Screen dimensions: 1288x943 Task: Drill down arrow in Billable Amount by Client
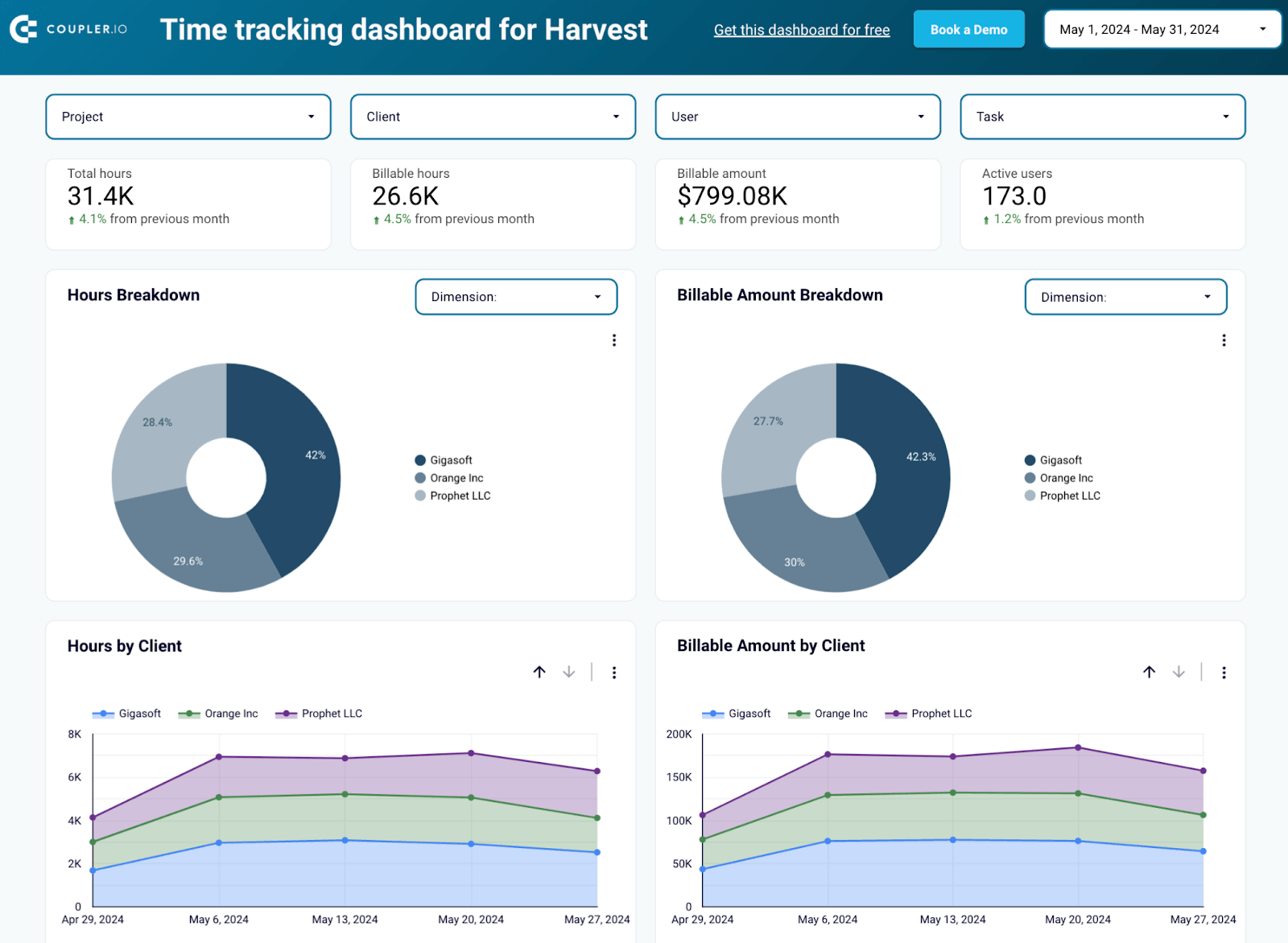1179,672
